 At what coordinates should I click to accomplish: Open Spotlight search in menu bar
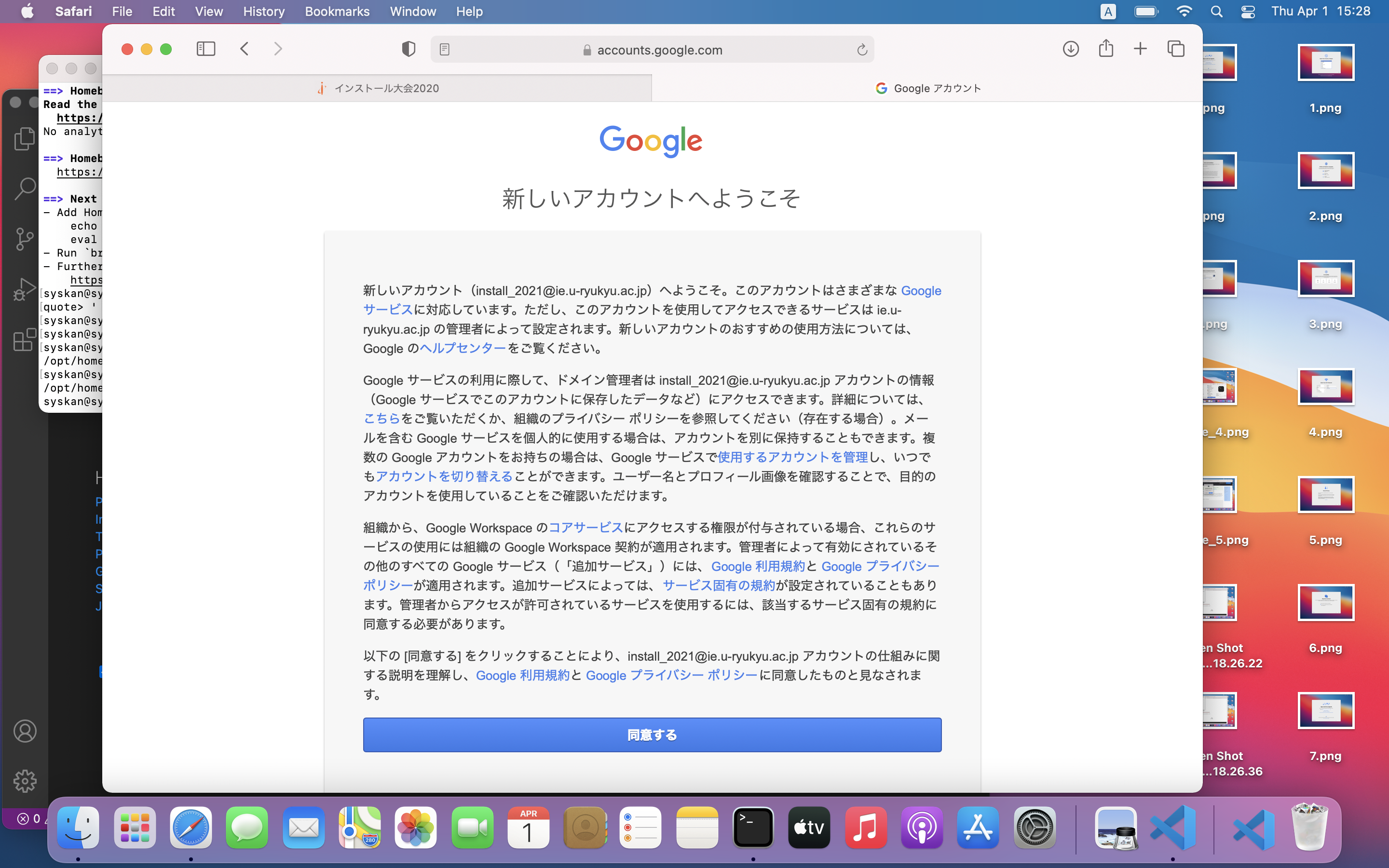tap(1216, 12)
